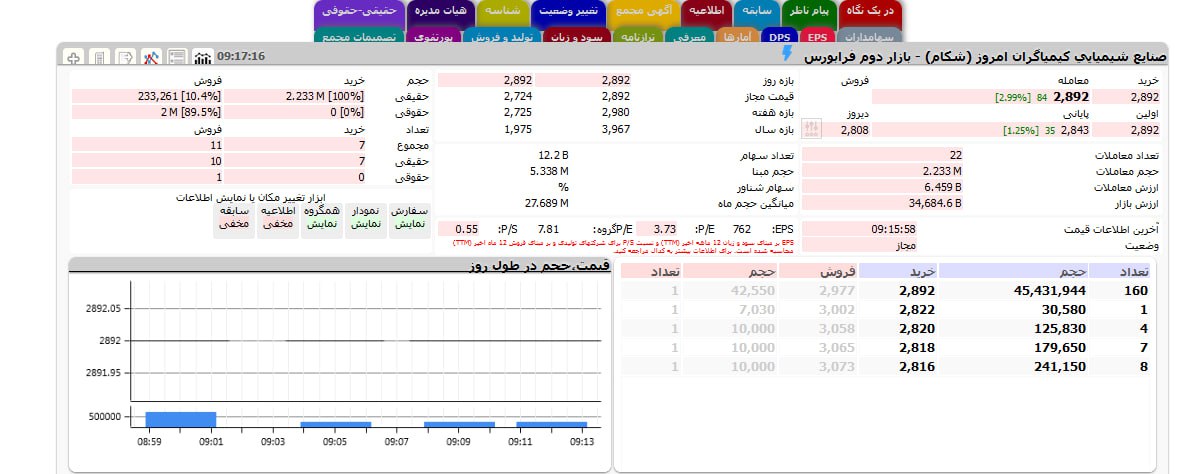Open the پورتفوی tab
The height and width of the screenshot is (474, 1190).
click(x=434, y=36)
